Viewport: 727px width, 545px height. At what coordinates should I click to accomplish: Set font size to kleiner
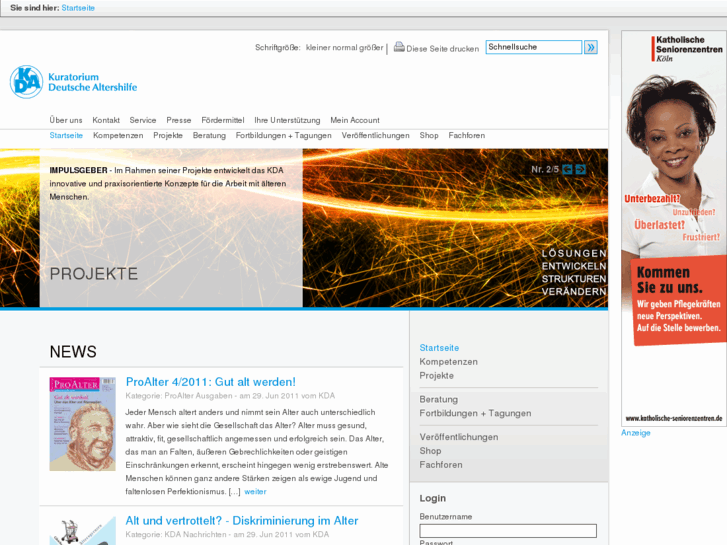tap(318, 48)
